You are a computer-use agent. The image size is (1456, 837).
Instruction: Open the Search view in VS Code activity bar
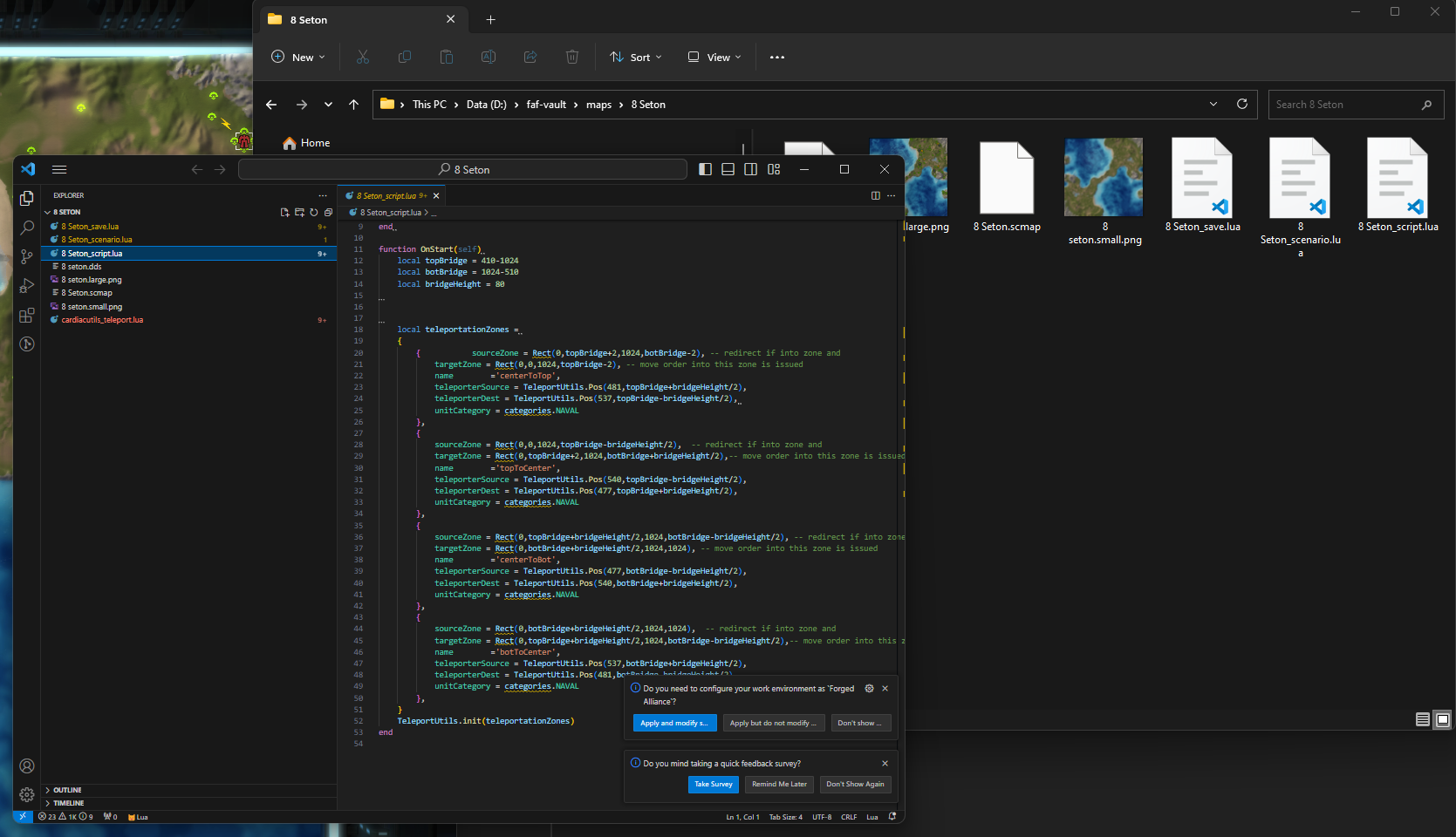tap(27, 228)
